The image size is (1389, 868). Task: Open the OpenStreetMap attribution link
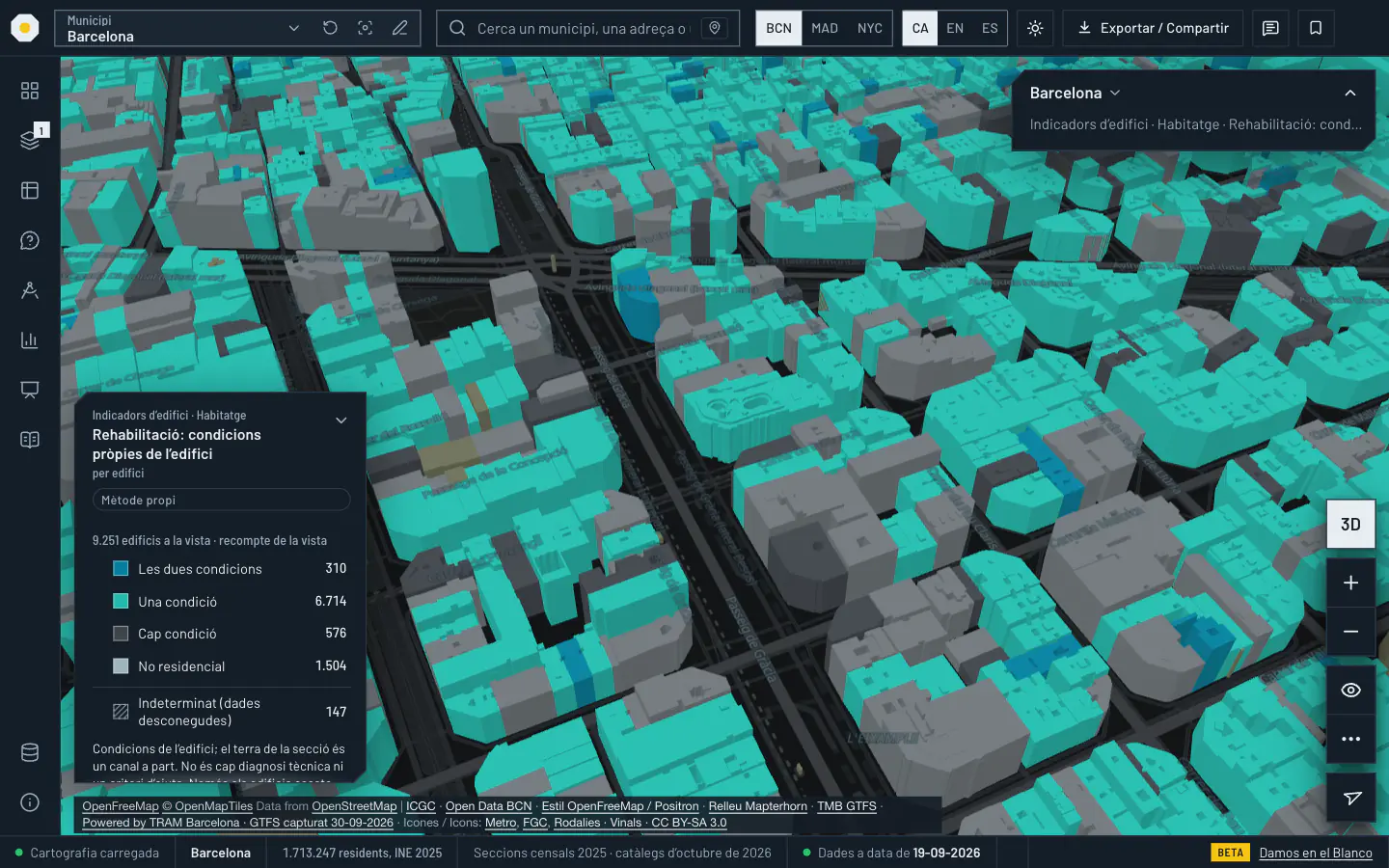[x=354, y=806]
